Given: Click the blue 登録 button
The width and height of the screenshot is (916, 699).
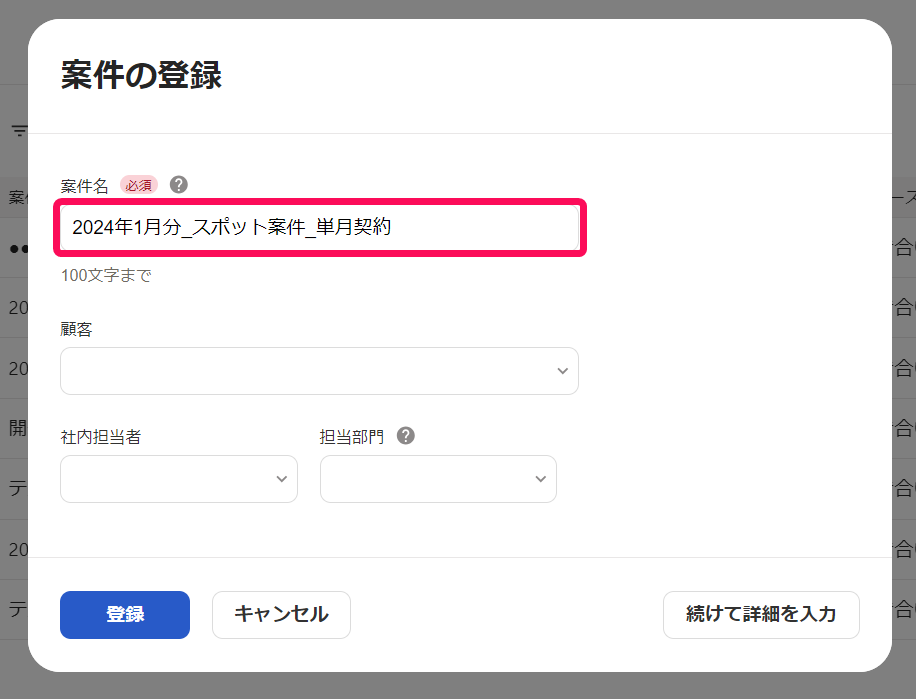Looking at the screenshot, I should tap(125, 614).
